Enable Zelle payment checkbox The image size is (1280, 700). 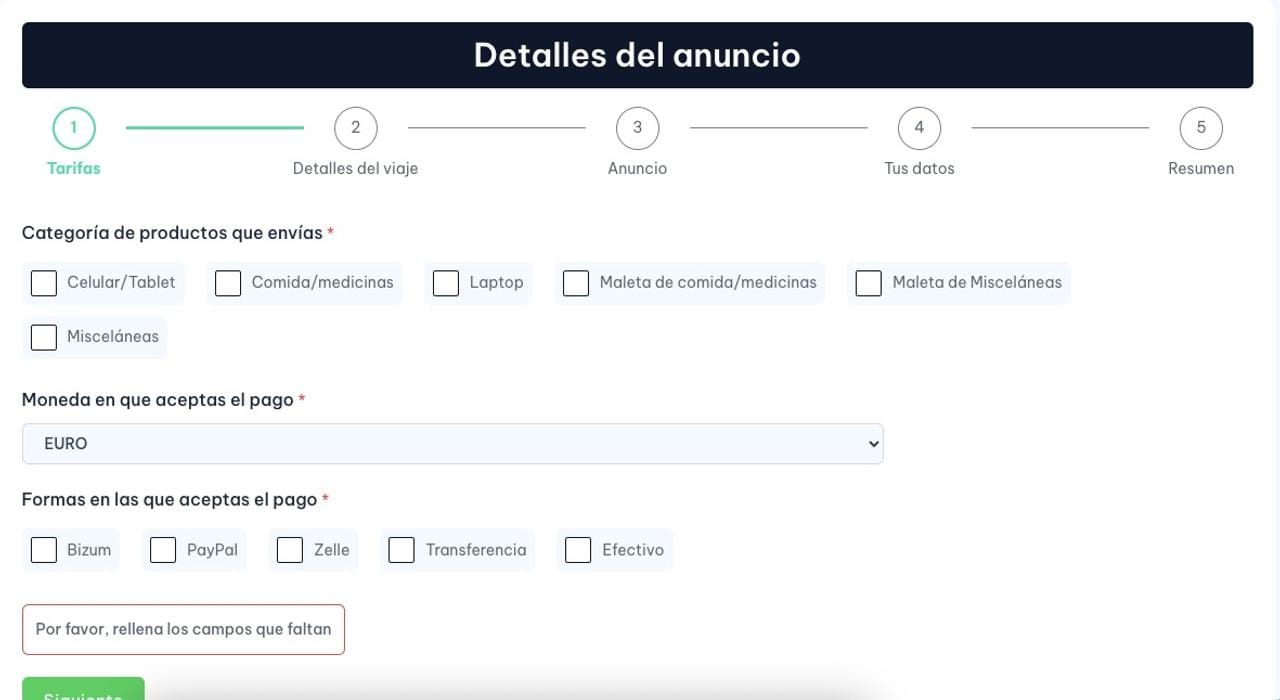[x=290, y=550]
